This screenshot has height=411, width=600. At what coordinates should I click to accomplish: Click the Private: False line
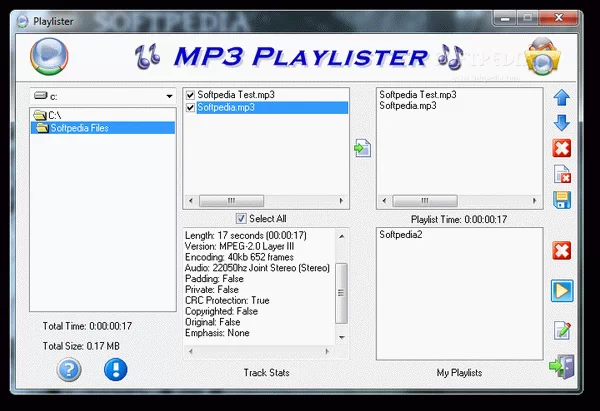coord(212,289)
